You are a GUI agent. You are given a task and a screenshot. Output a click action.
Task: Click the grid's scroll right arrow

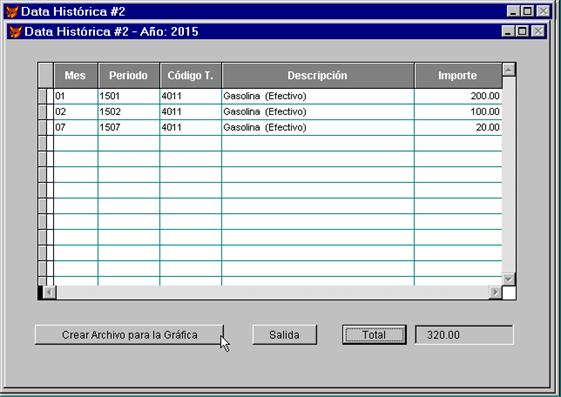pos(496,293)
